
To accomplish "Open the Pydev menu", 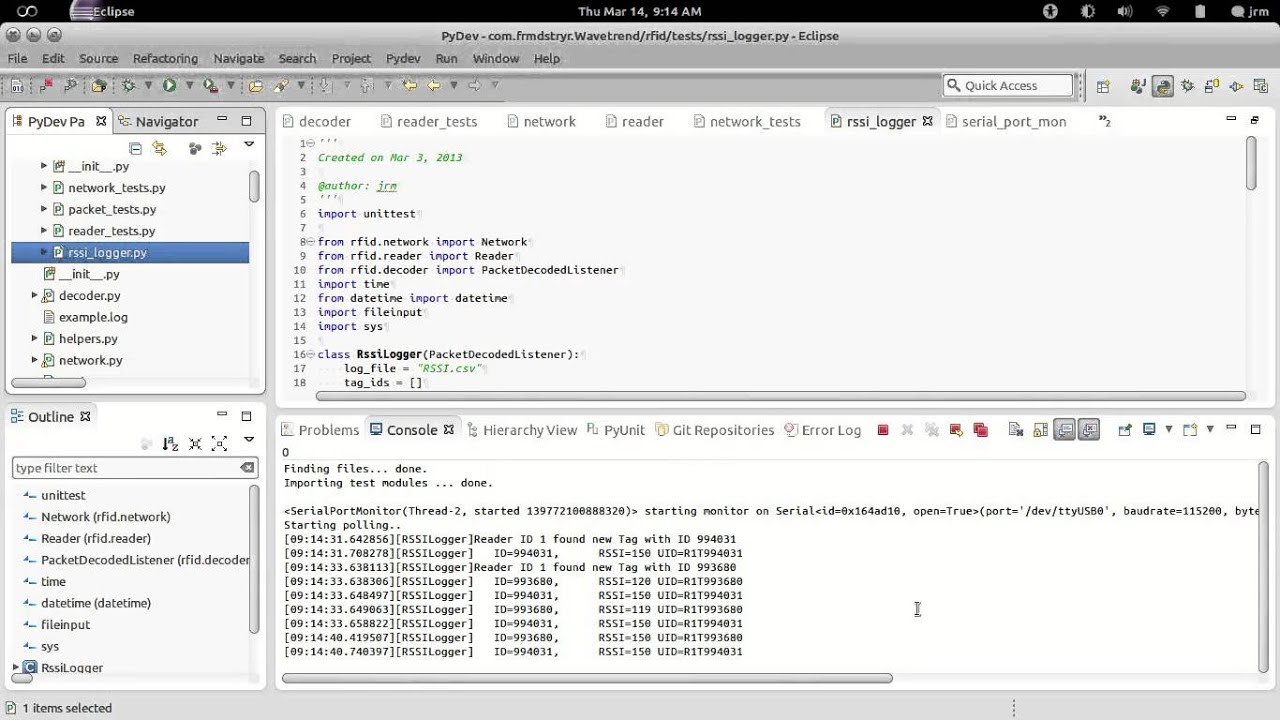I will (x=403, y=58).
